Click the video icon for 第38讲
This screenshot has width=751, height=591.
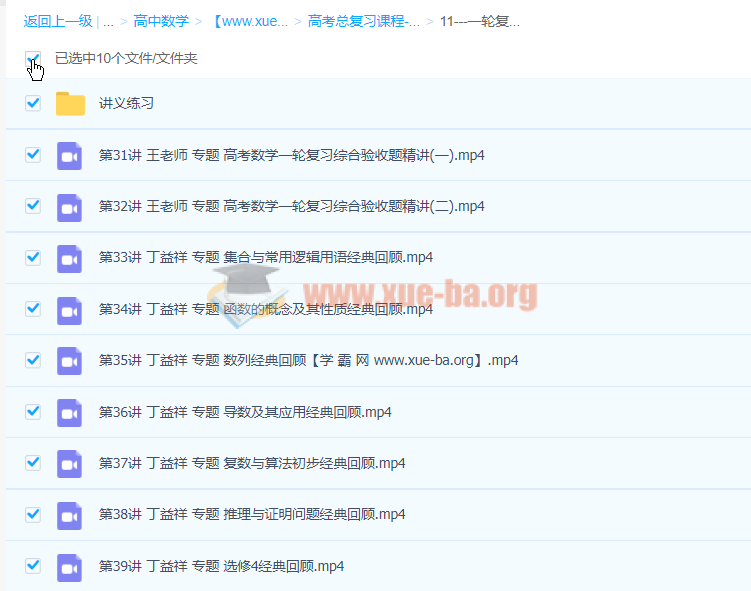[x=69, y=514]
